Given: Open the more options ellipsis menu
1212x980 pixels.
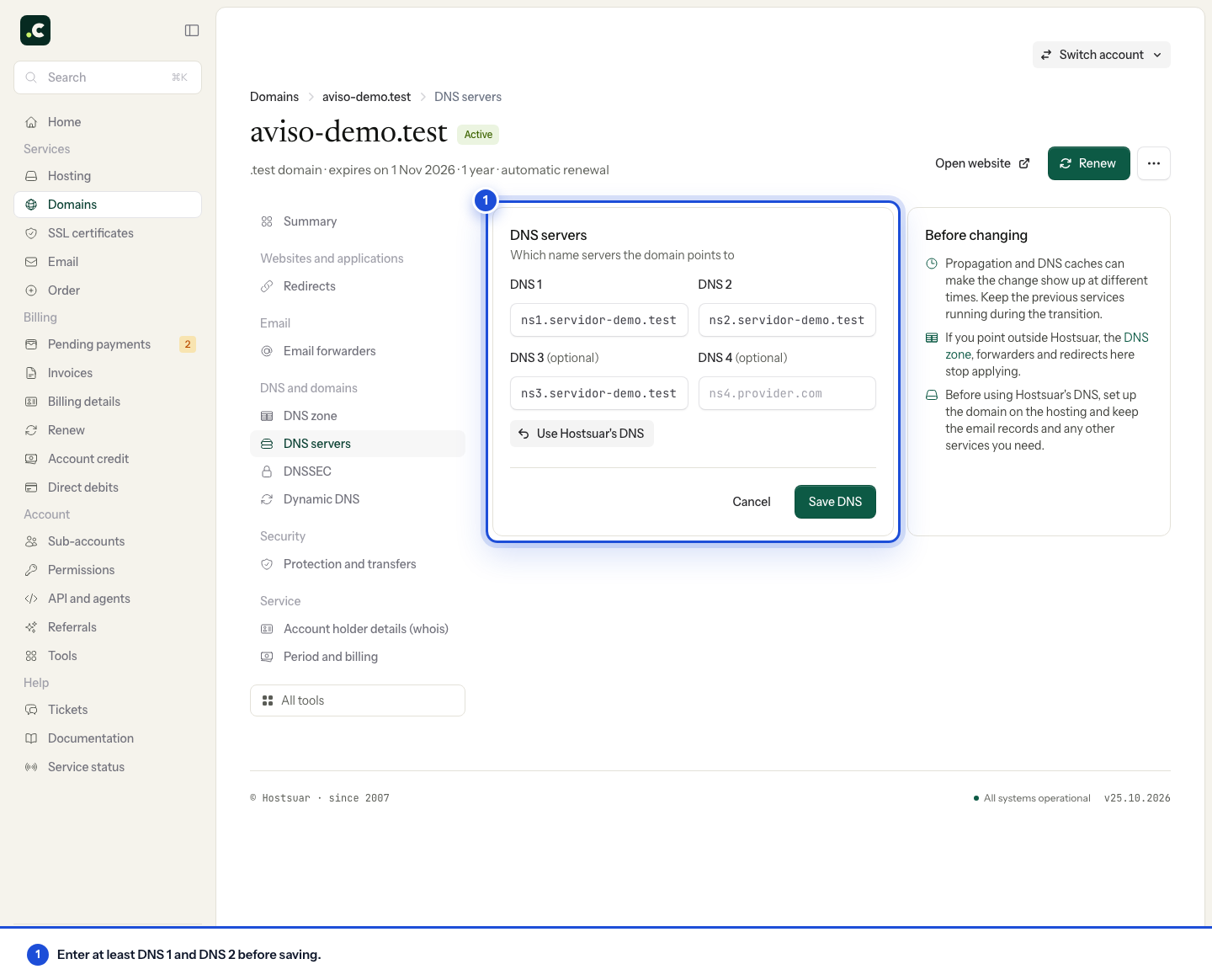Looking at the screenshot, I should coord(1154,163).
